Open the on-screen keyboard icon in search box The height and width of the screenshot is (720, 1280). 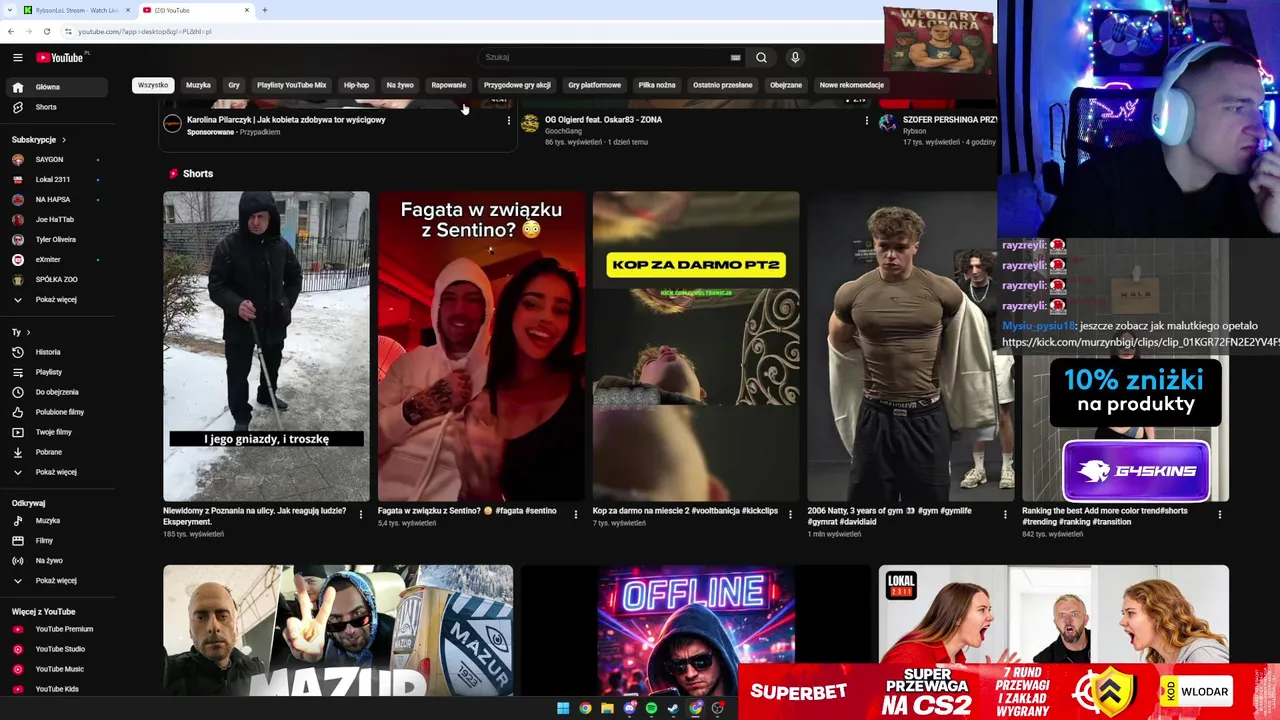pos(735,58)
